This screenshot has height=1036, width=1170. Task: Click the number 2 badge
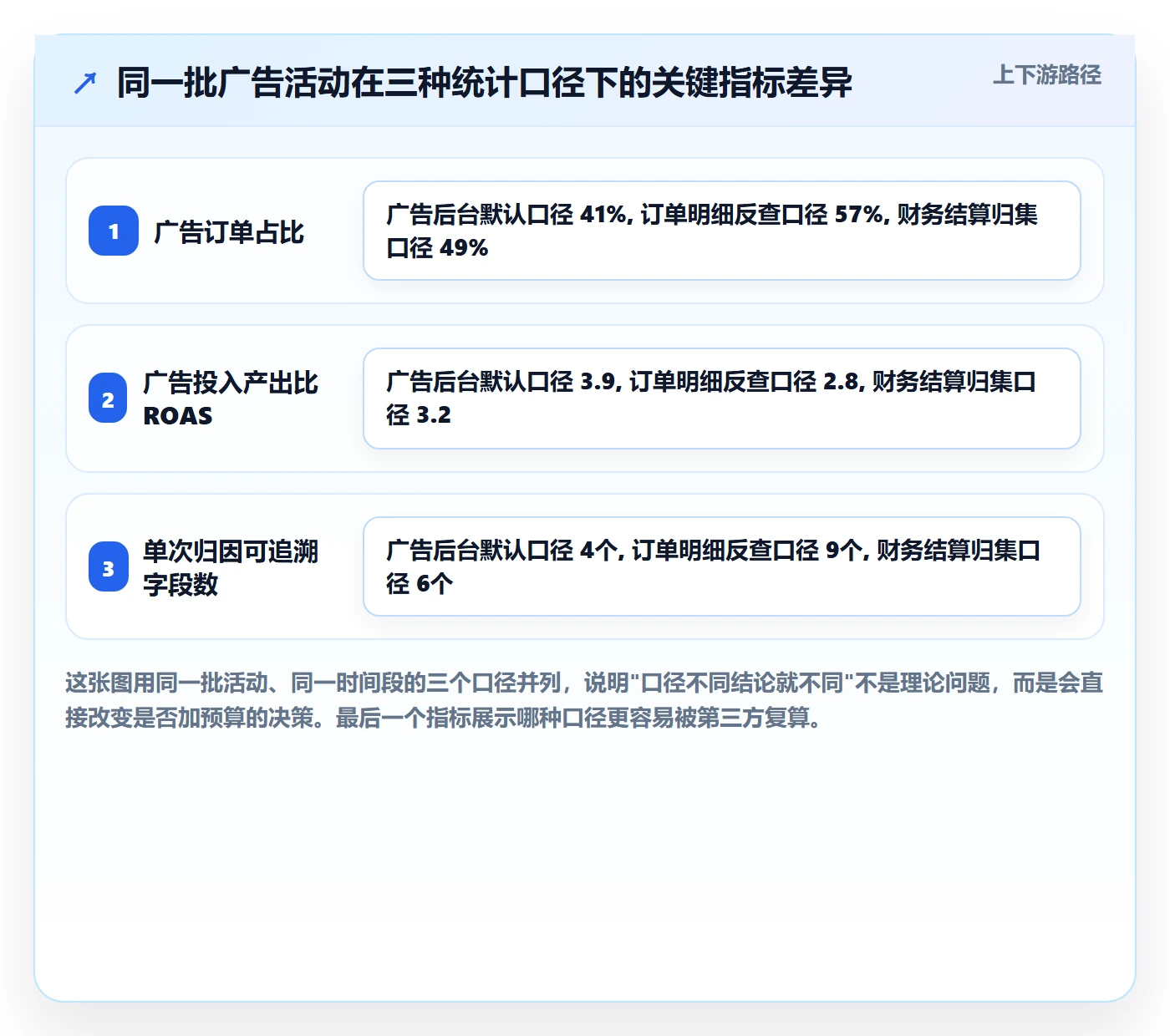pyautogui.click(x=108, y=399)
